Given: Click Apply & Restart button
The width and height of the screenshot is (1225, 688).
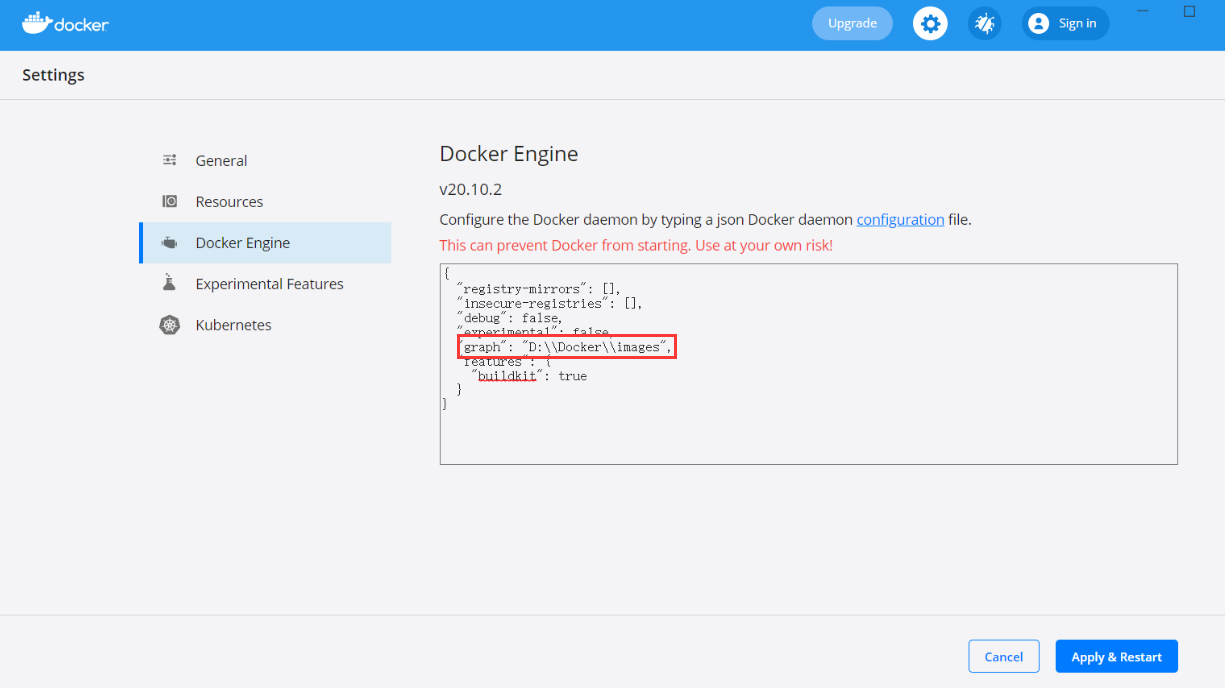Looking at the screenshot, I should 1117,657.
